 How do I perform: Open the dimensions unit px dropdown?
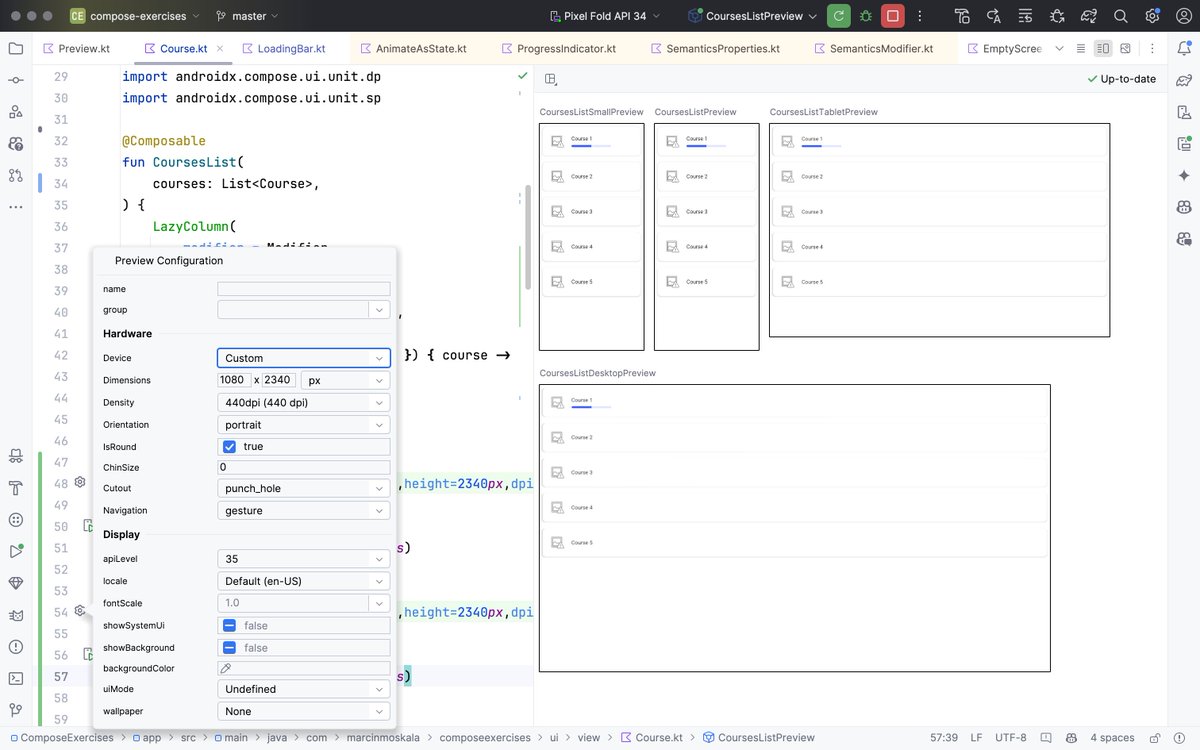coord(345,380)
